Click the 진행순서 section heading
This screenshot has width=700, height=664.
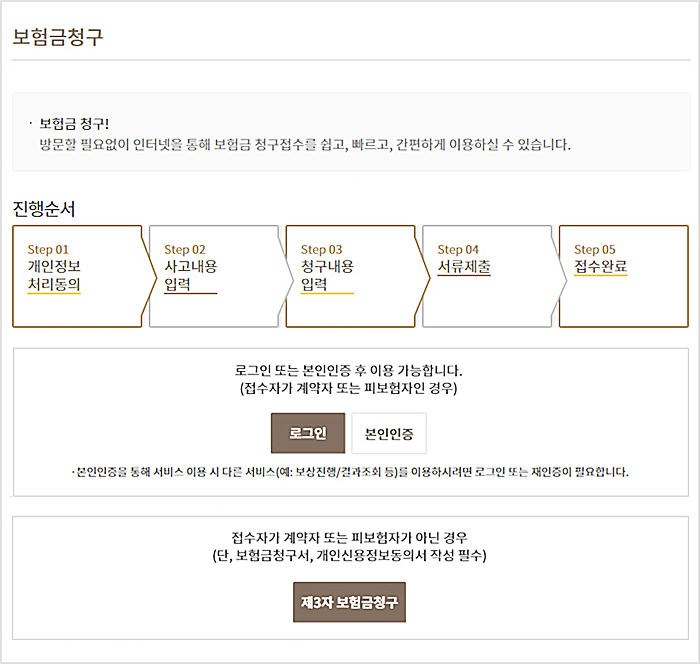[44, 209]
